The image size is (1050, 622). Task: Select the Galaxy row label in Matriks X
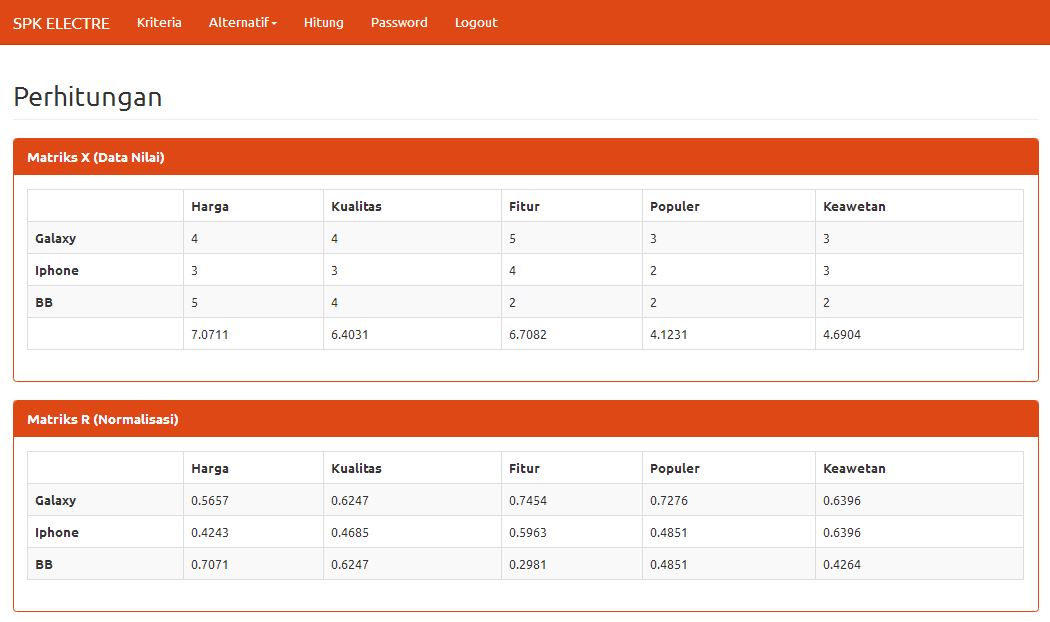point(56,238)
